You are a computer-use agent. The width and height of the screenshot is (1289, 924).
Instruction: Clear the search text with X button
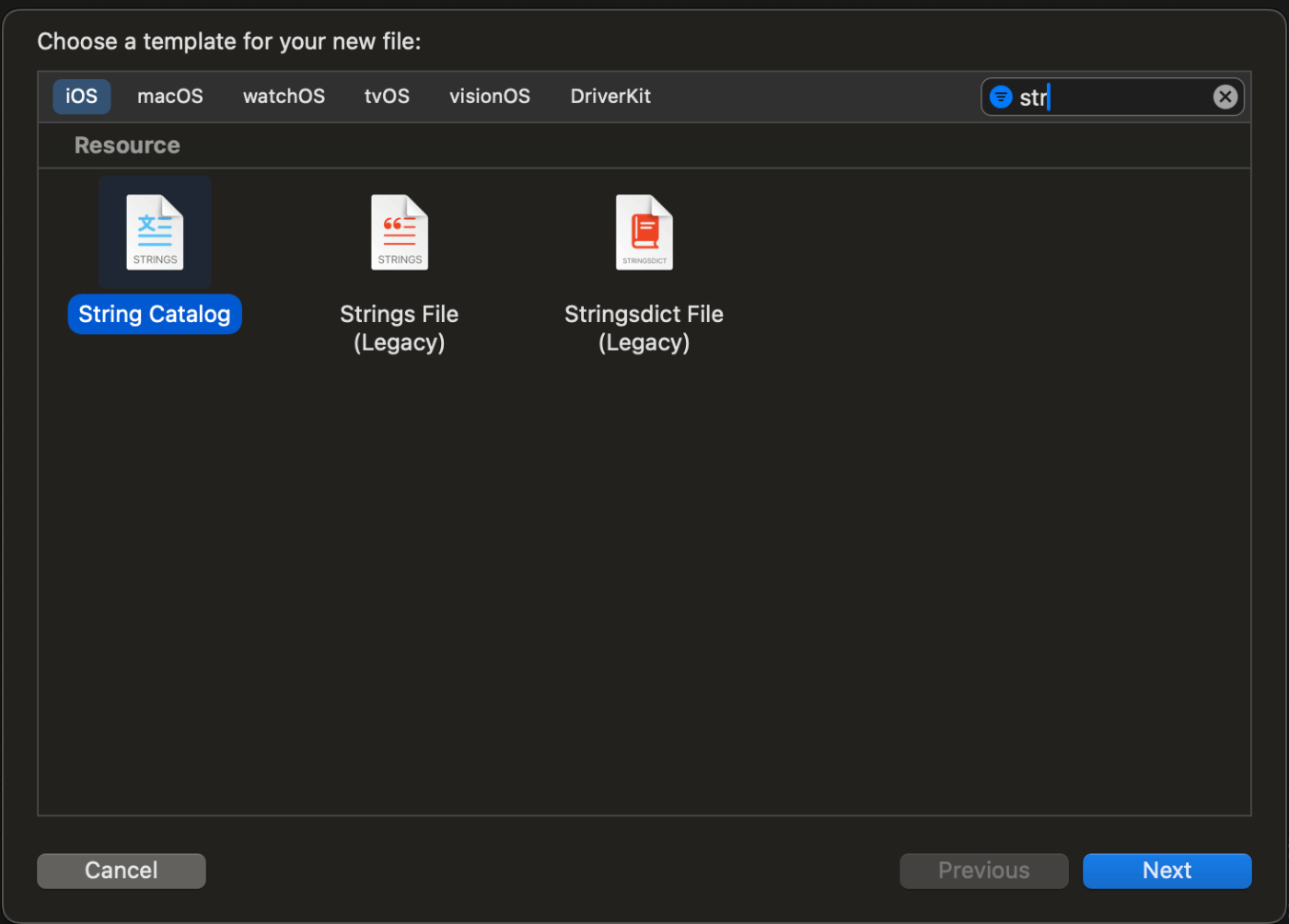(x=1225, y=97)
